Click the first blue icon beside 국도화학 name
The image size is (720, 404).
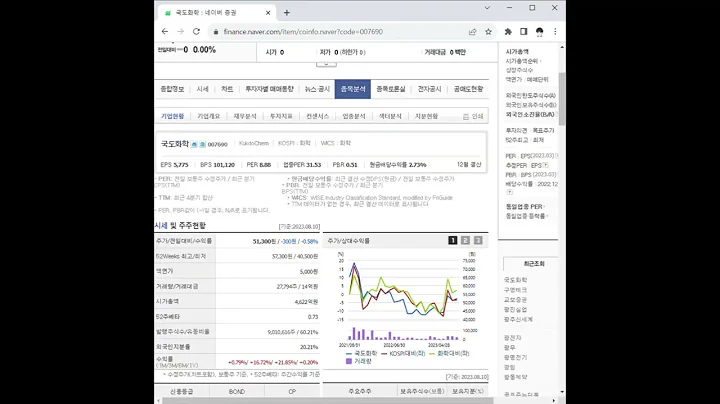coord(194,144)
